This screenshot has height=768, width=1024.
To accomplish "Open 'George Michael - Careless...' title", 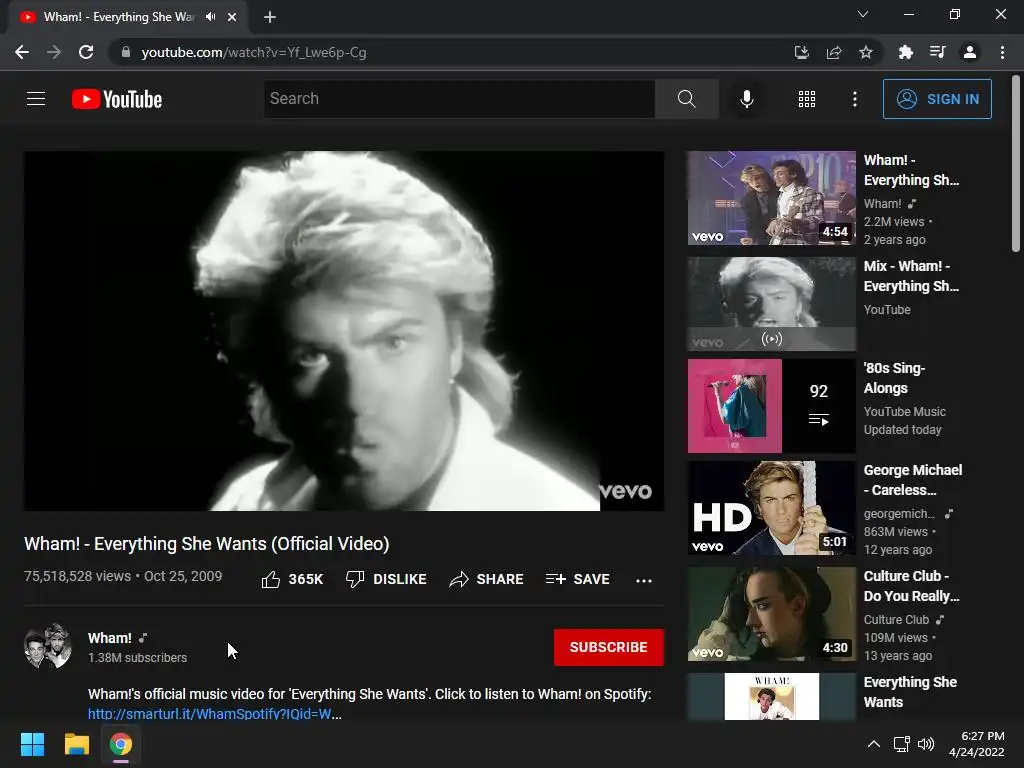I will [x=912, y=480].
